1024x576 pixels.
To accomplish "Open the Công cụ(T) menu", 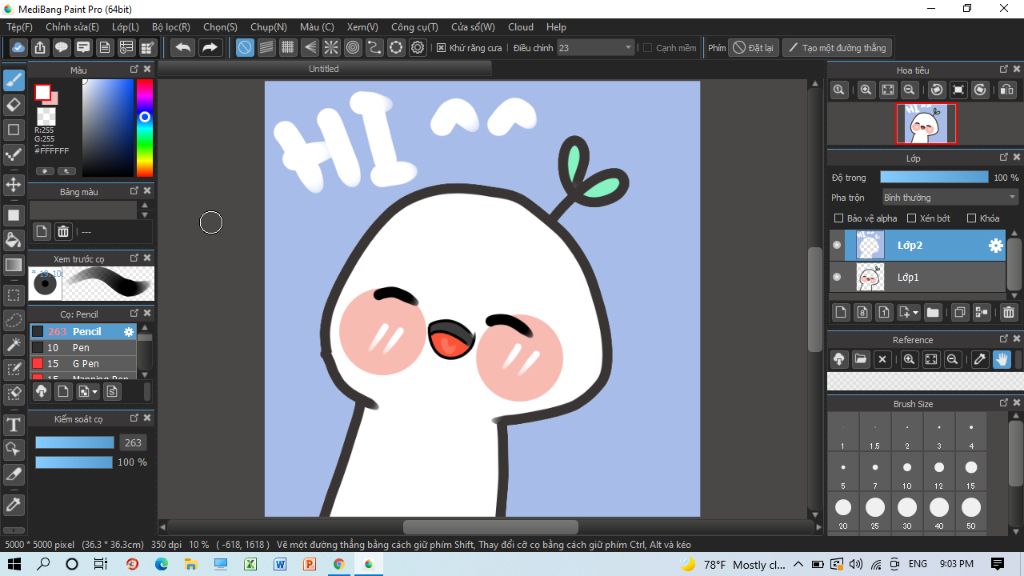I will [415, 27].
